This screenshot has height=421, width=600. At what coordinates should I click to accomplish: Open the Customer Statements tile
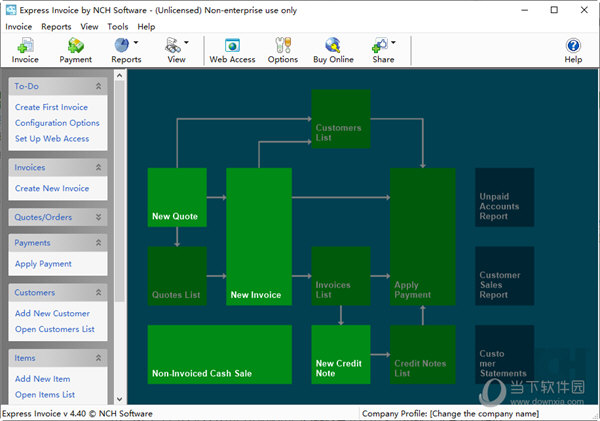click(x=505, y=354)
